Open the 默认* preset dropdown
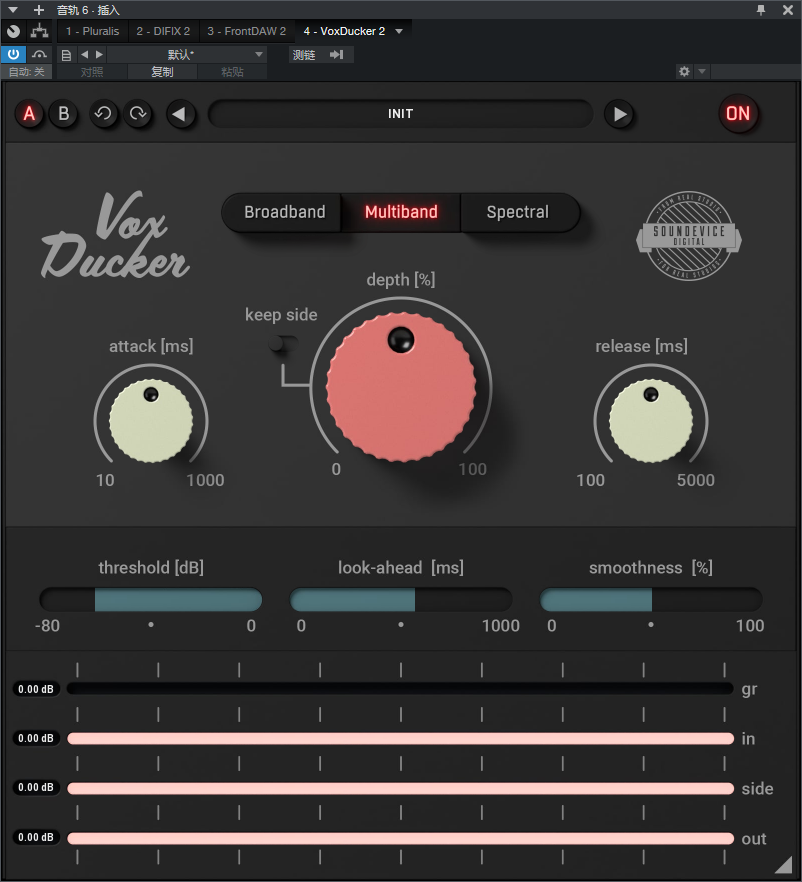The image size is (802, 882). 187,55
